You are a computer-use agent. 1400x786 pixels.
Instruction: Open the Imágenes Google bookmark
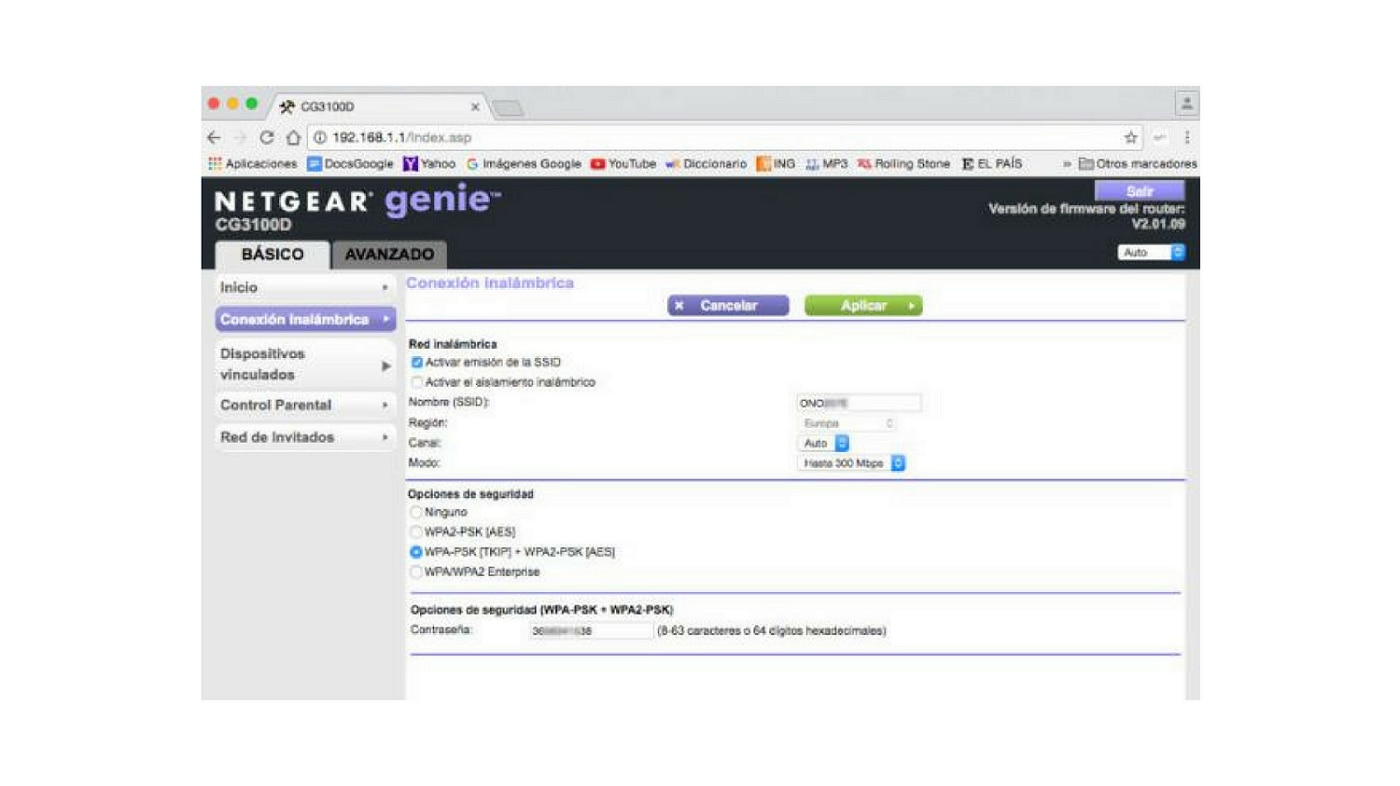click(524, 164)
